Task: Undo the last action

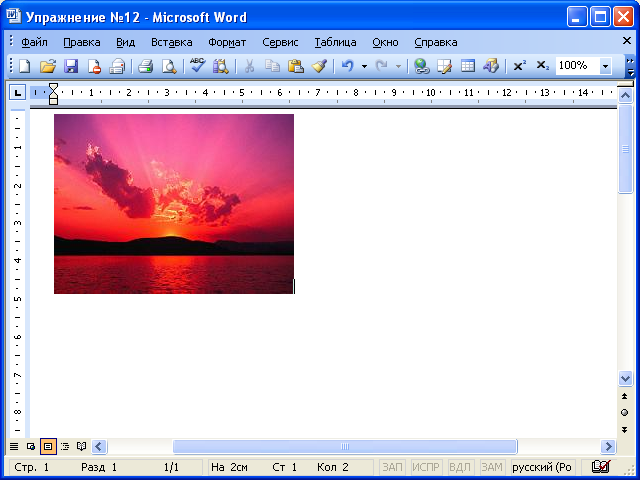Action: (x=347, y=66)
